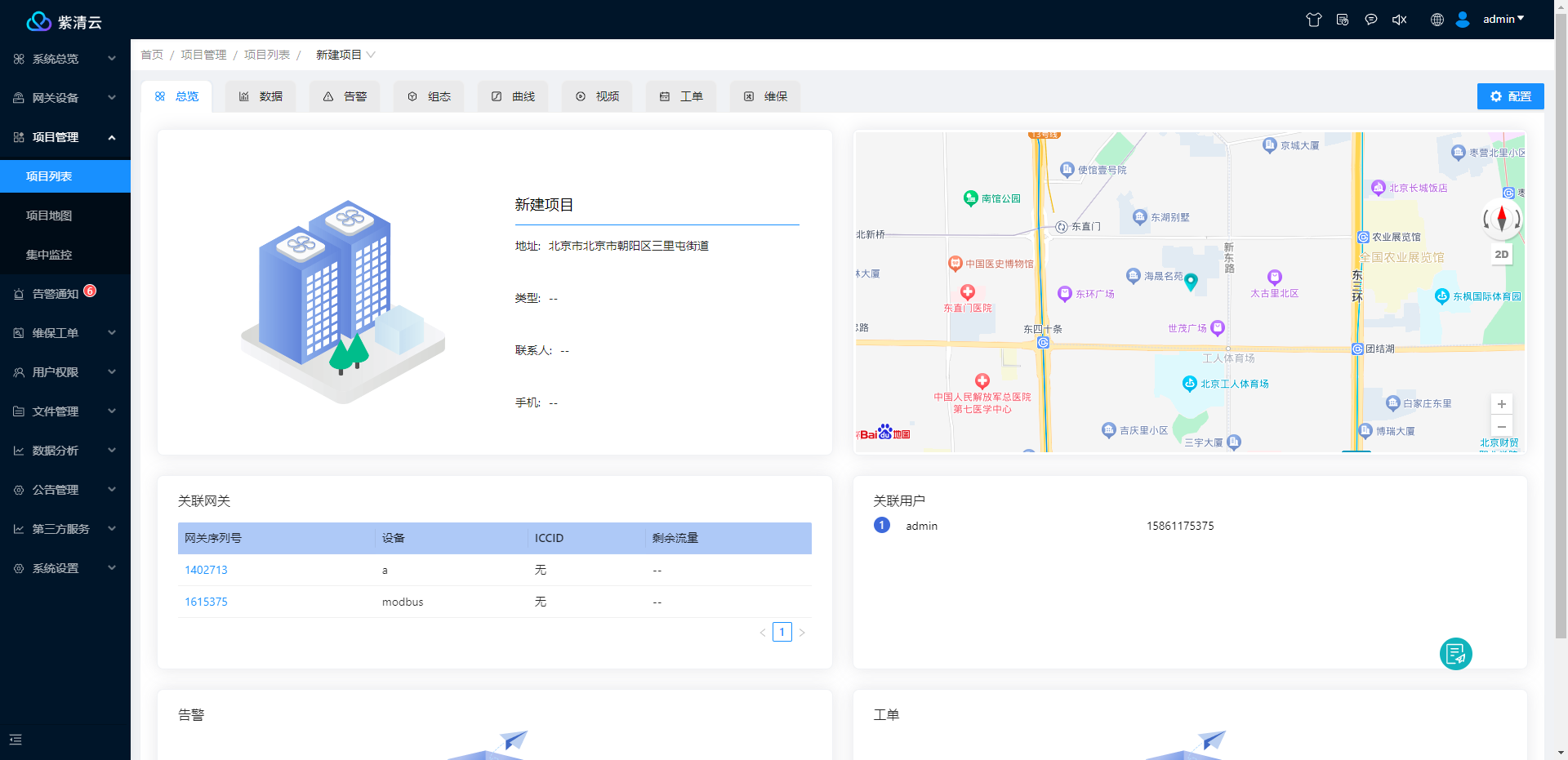Expand the 用户权限 sidebar menu
The image size is (1568, 760).
click(x=65, y=372)
